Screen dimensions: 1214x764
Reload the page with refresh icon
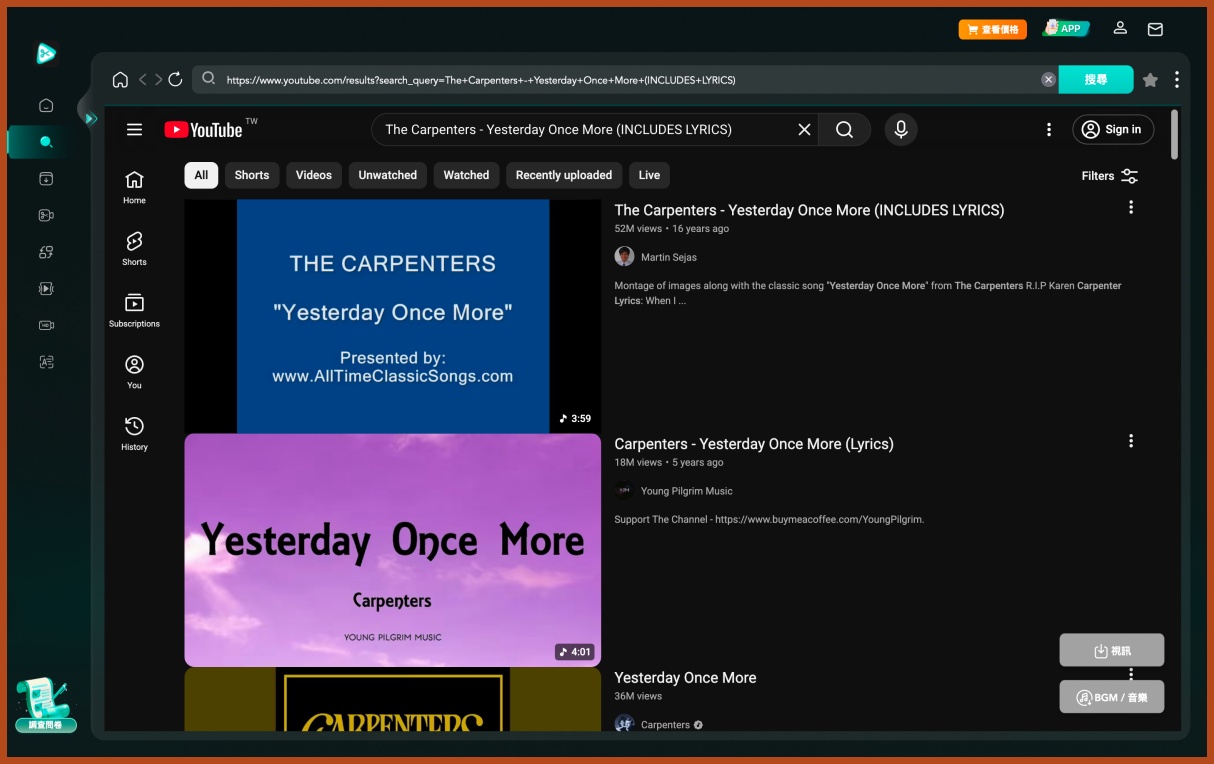tap(175, 80)
